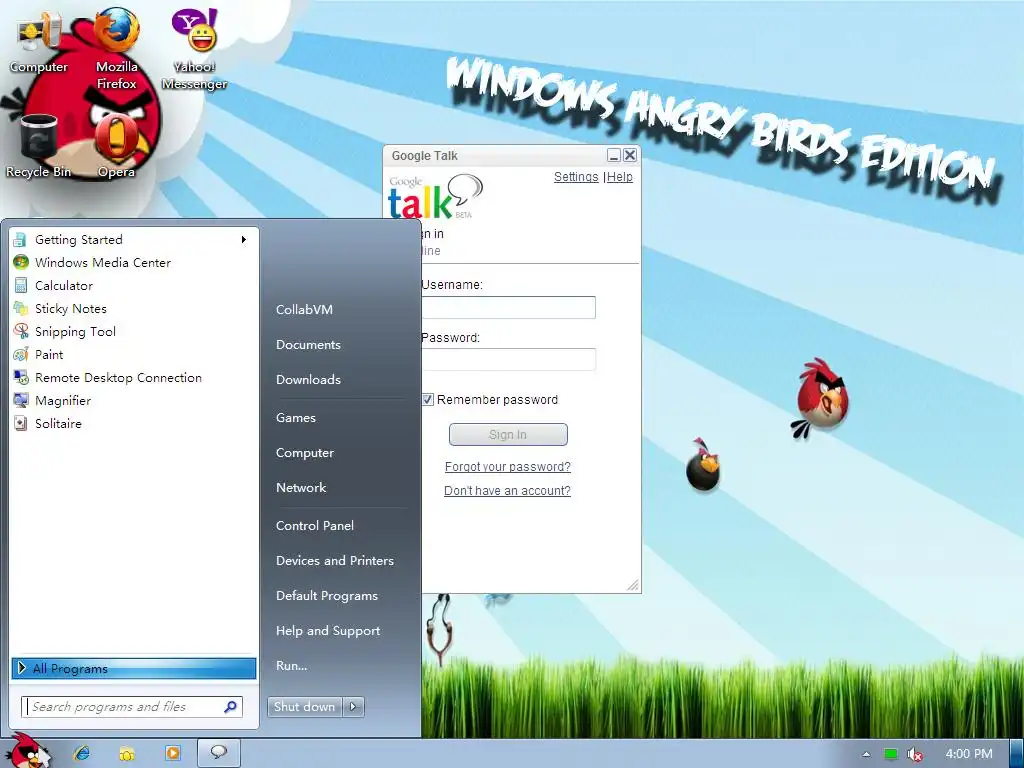The height and width of the screenshot is (768, 1024).
Task: Click the Show desktop strip
Action: 1017,754
